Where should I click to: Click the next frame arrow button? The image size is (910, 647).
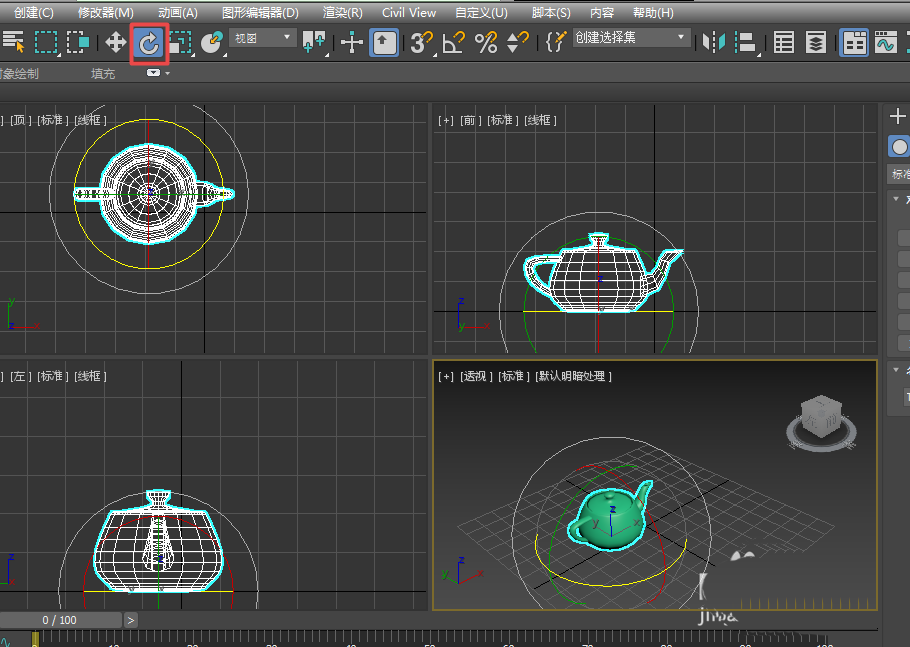point(130,620)
